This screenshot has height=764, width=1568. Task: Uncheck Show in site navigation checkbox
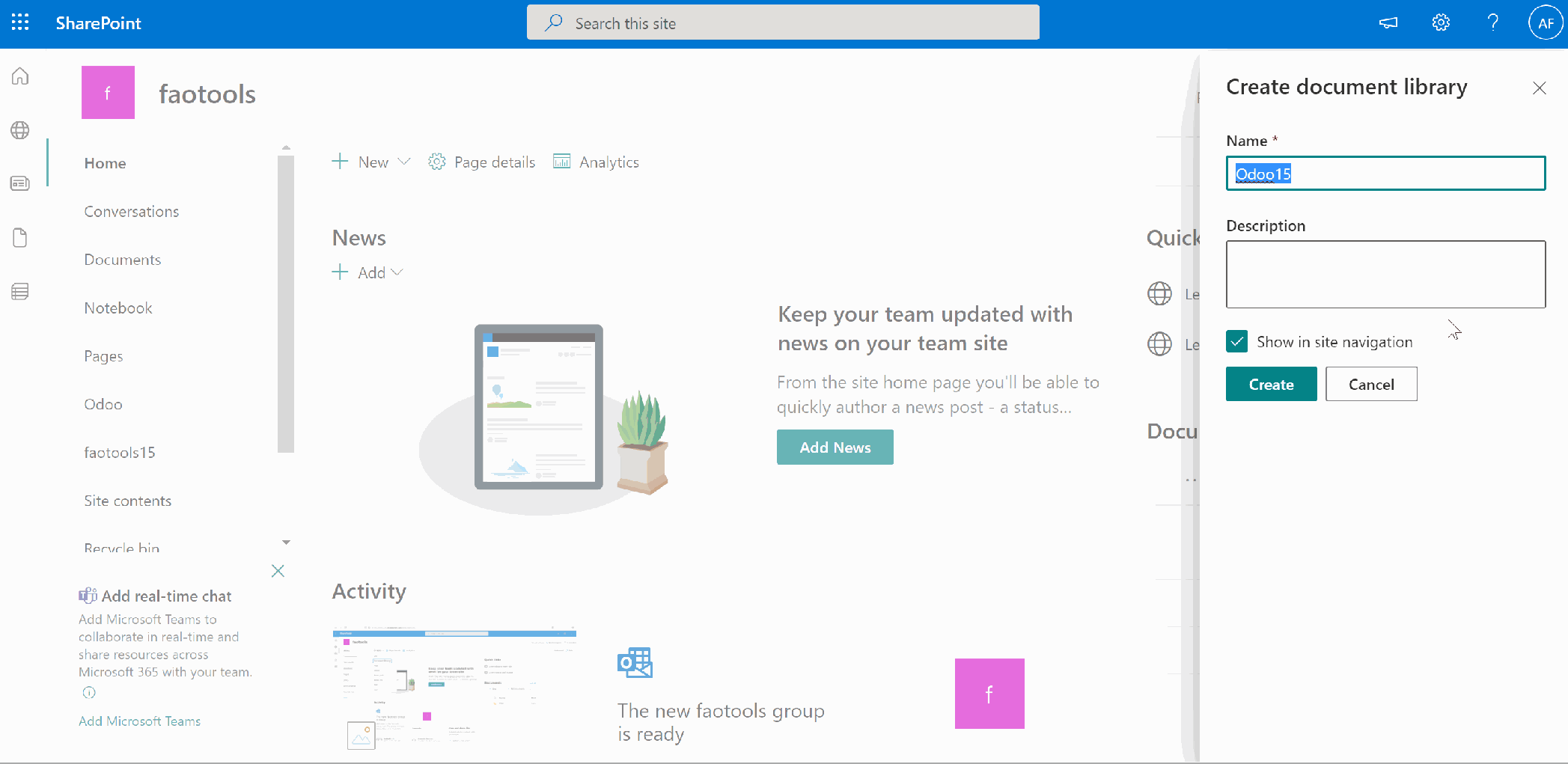pos(1237,342)
